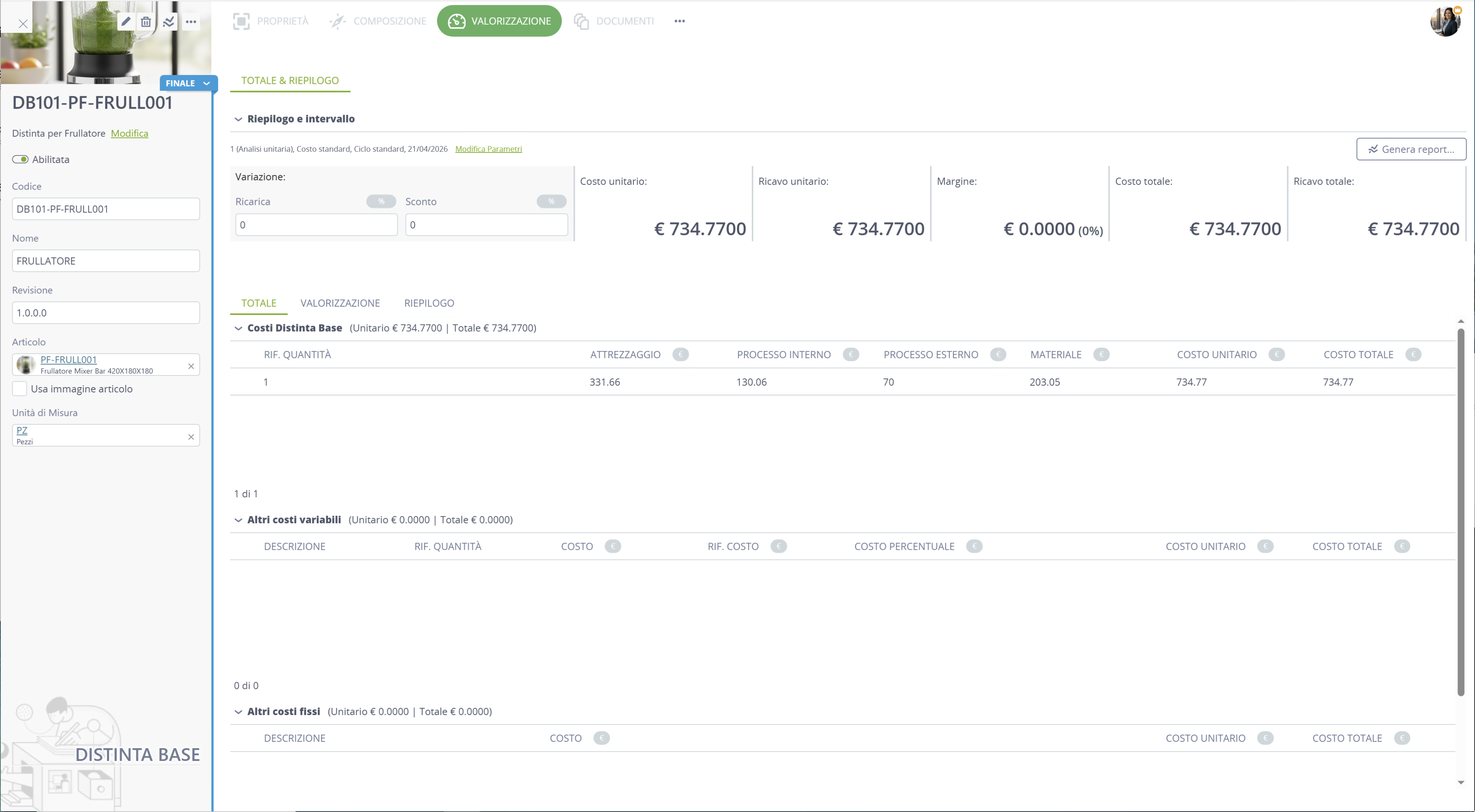
Task: Collapse the Costi Distinta Base section
Action: [238, 329]
